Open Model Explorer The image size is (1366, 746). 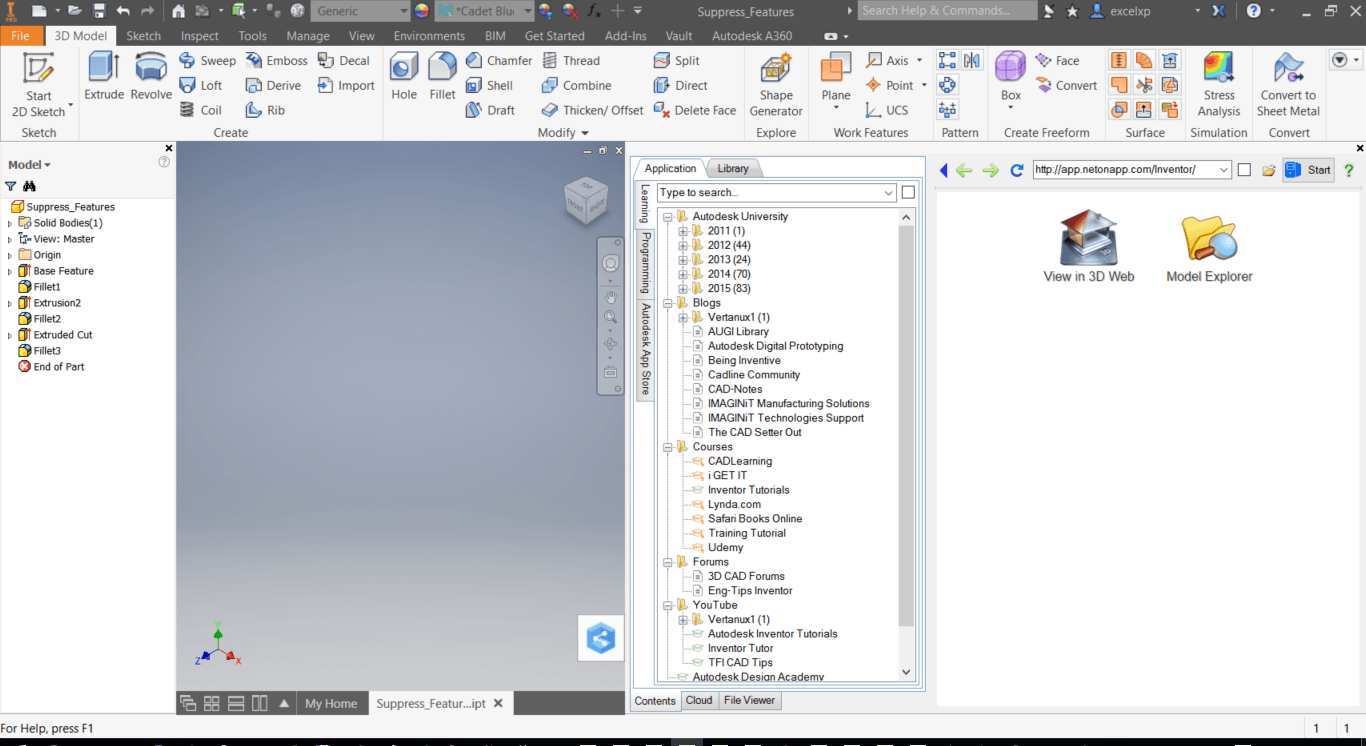click(x=1209, y=247)
